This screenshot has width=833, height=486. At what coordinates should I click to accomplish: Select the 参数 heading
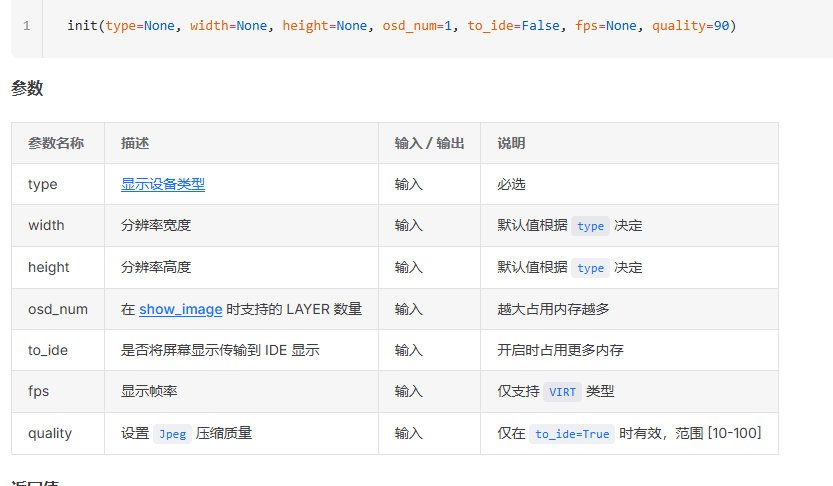coord(27,88)
